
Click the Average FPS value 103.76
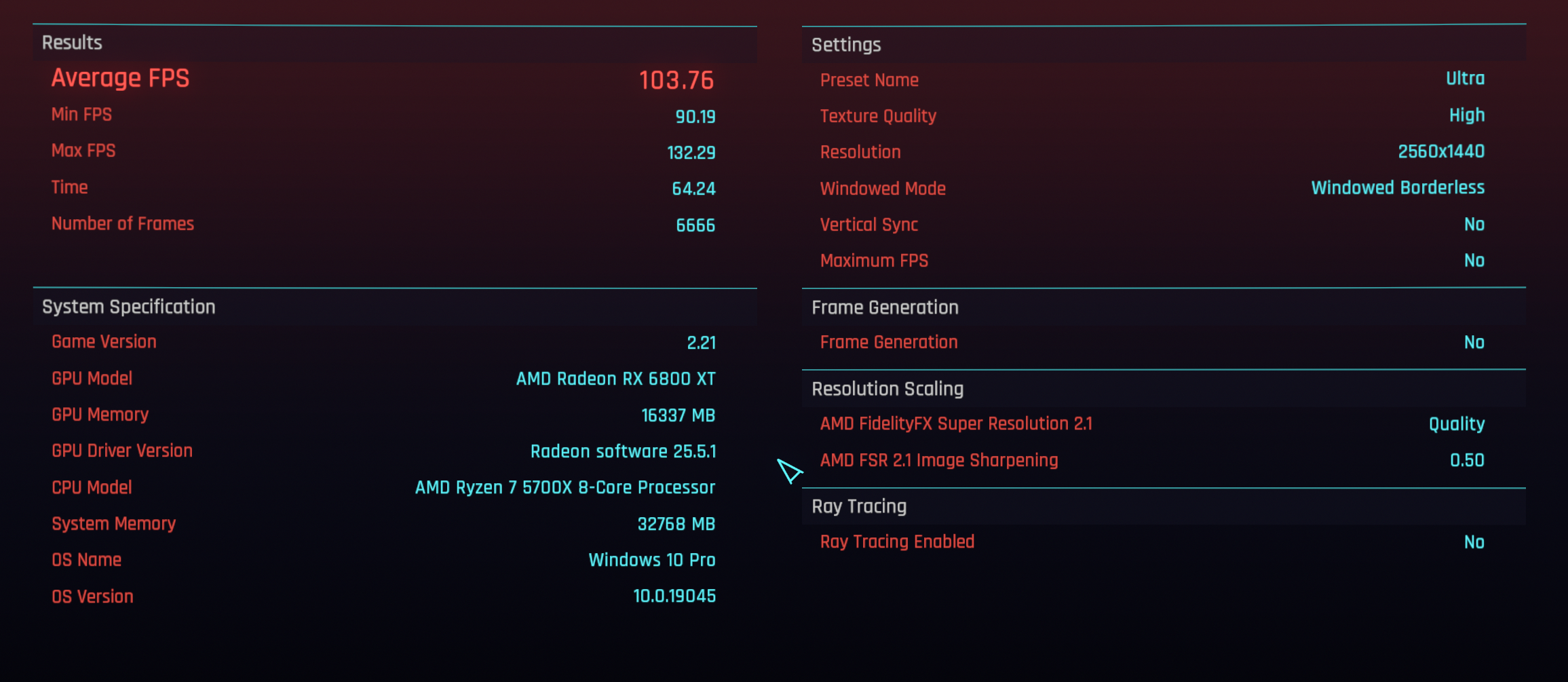[676, 80]
